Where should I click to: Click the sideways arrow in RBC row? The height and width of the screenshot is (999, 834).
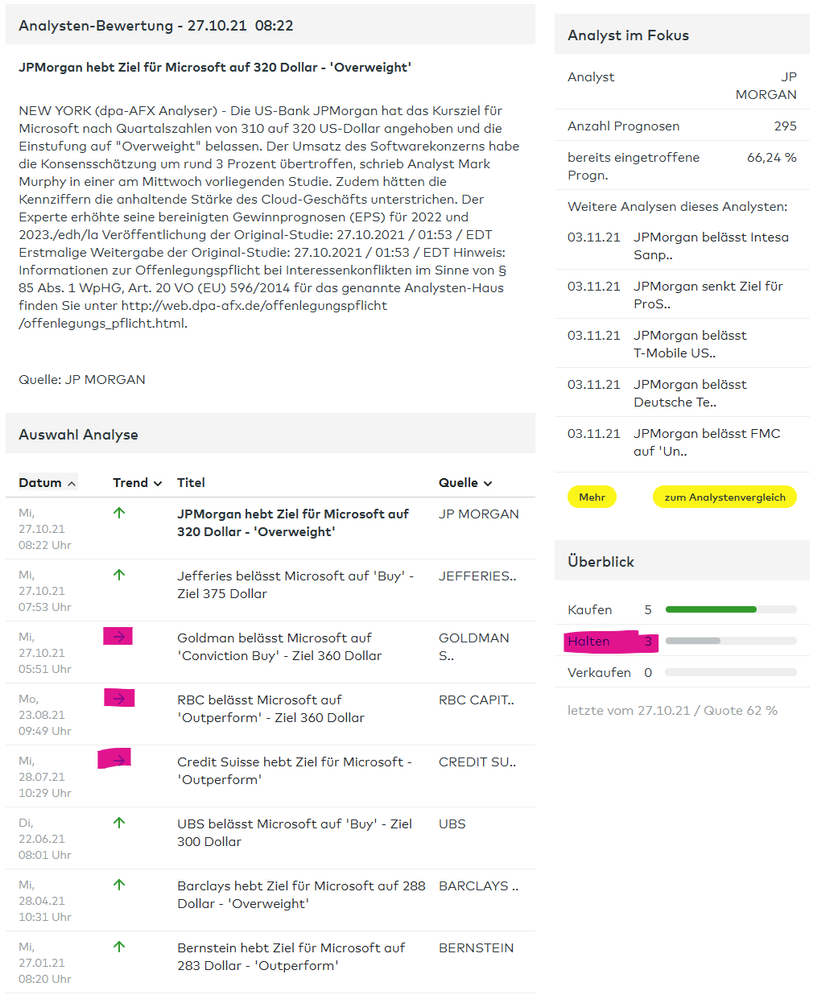pyautogui.click(x=120, y=698)
